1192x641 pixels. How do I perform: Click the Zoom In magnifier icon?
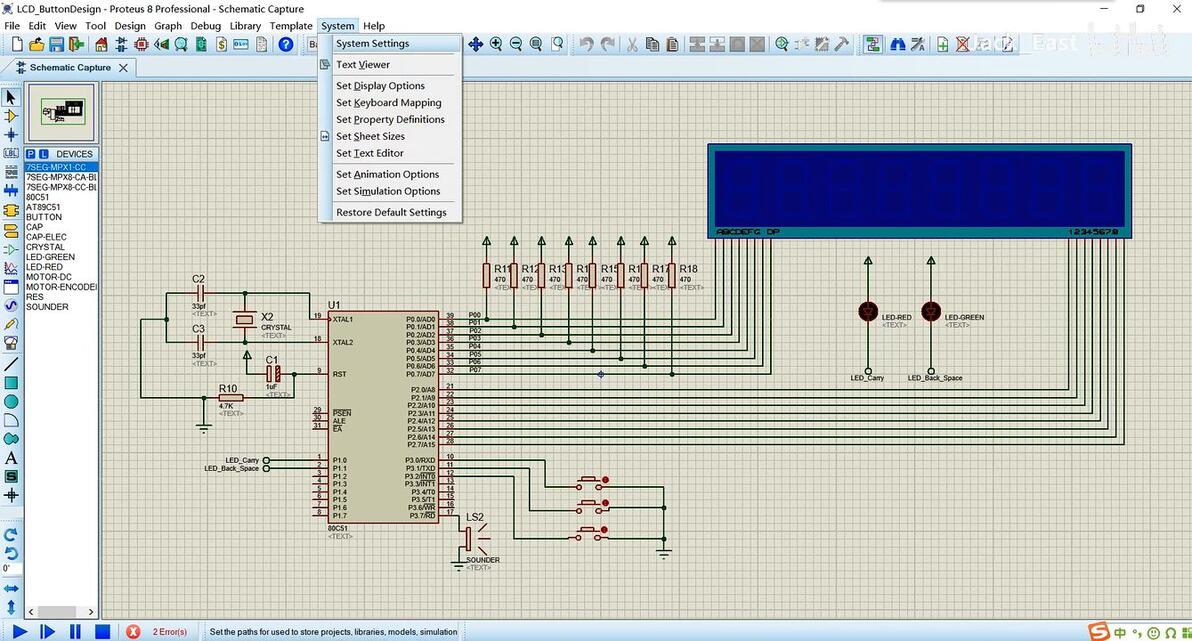[496, 44]
